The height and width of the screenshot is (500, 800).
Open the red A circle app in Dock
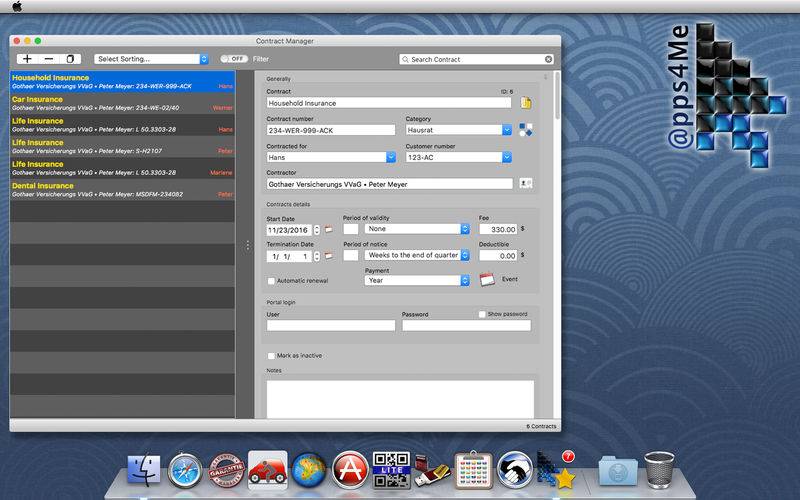(350, 470)
